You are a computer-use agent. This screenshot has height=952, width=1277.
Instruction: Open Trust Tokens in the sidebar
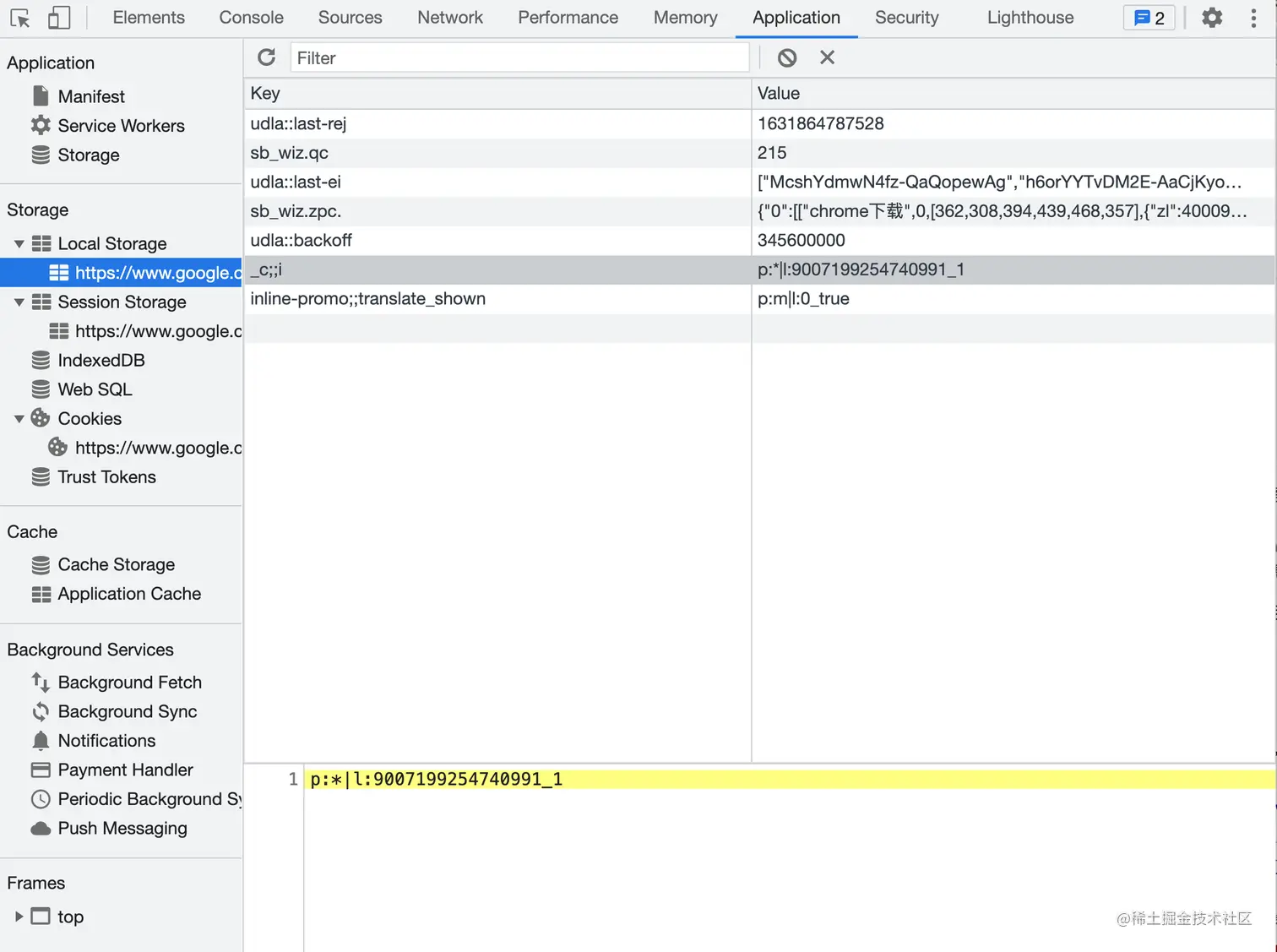[106, 477]
